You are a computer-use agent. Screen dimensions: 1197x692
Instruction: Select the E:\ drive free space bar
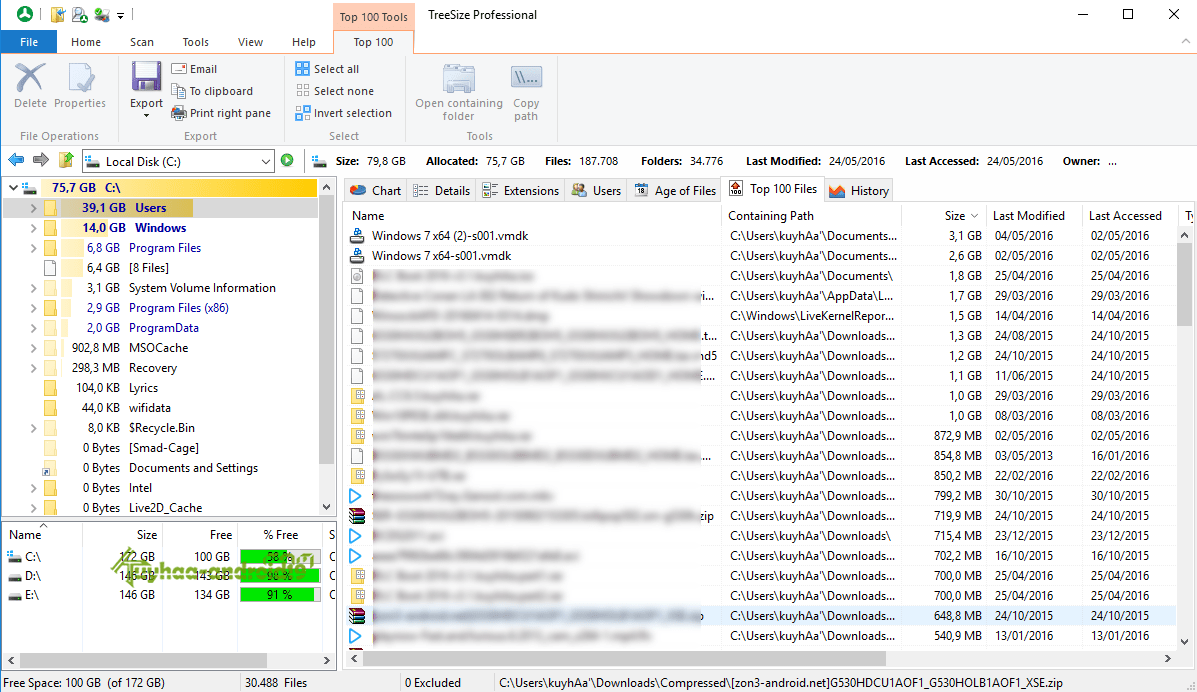(278, 594)
